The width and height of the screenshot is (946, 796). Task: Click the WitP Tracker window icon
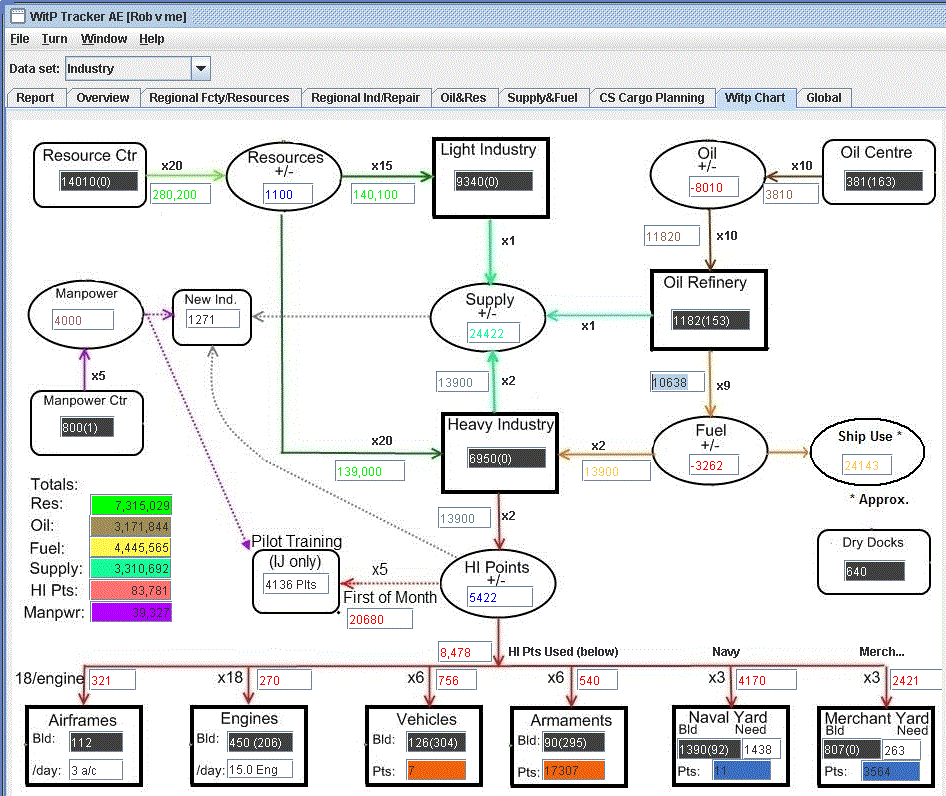pos(18,16)
